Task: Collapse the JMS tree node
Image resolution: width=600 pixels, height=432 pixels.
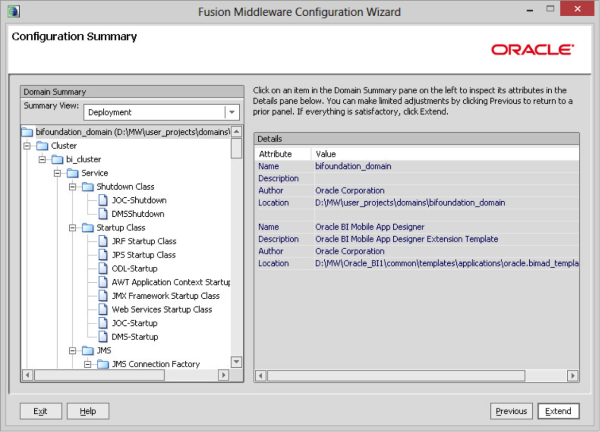Action: (x=71, y=351)
